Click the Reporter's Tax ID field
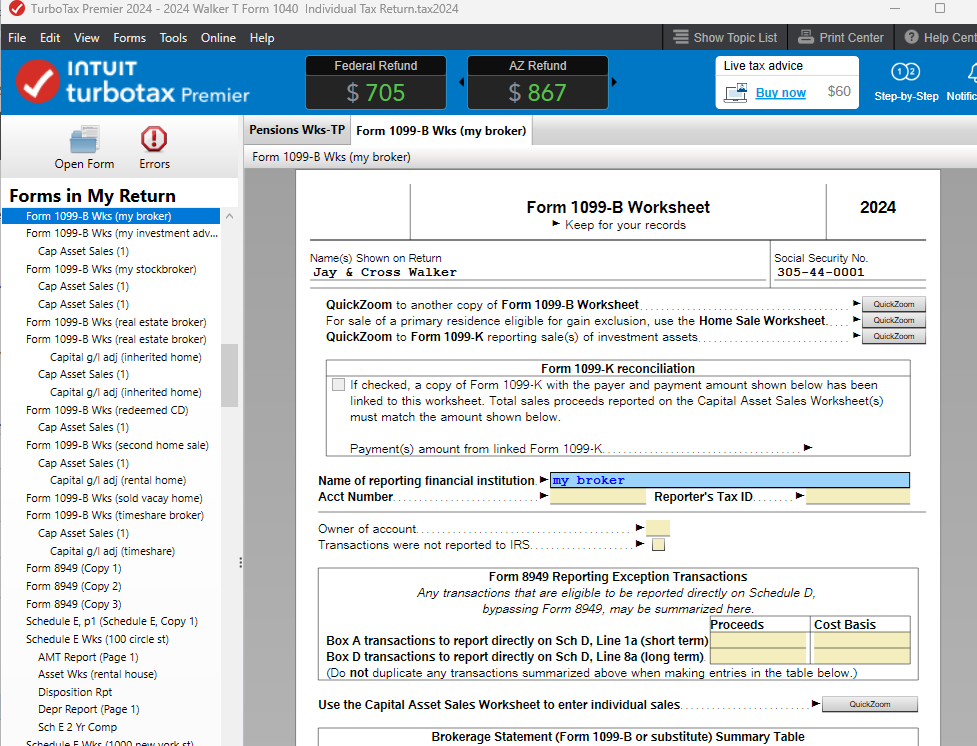 [857, 496]
